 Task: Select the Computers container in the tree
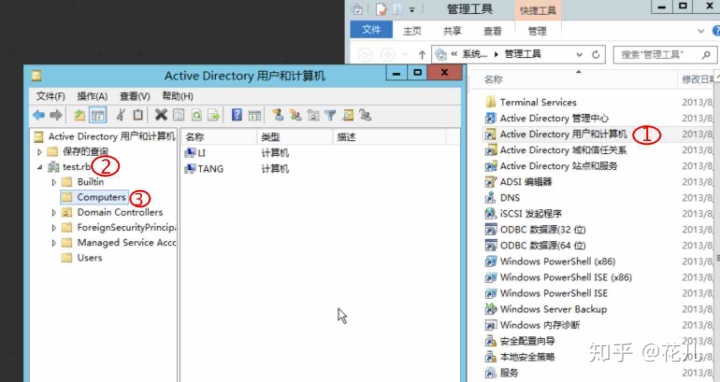[x=94, y=197]
